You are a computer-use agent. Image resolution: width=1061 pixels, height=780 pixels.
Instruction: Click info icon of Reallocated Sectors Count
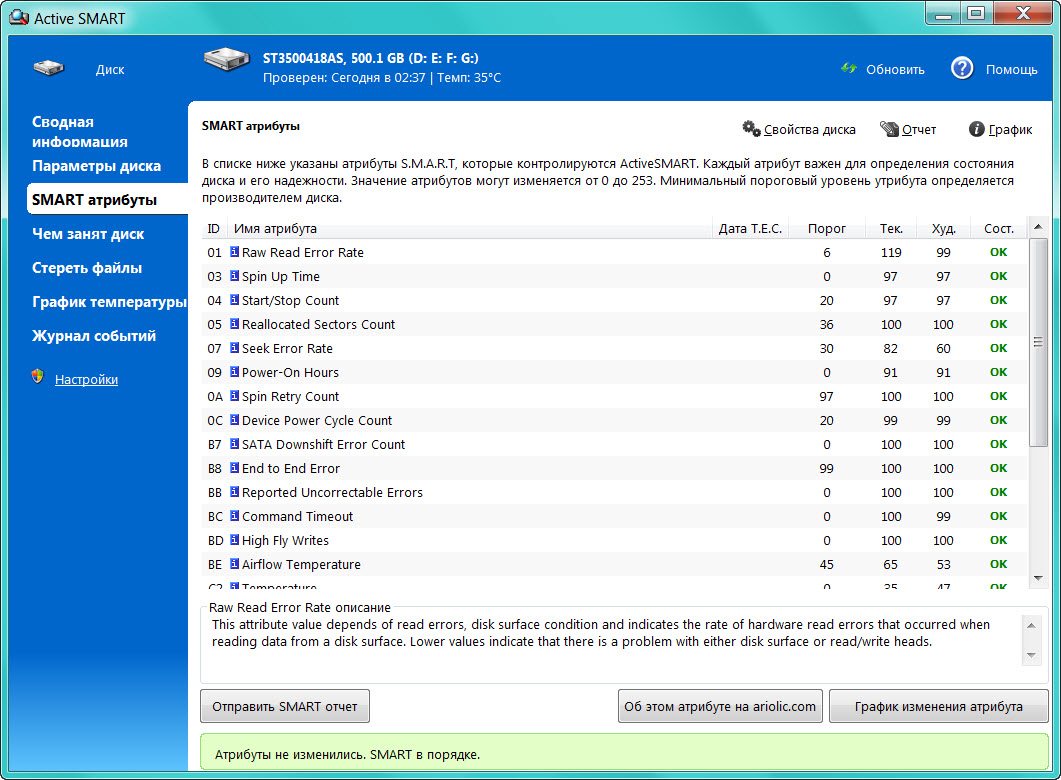tap(234, 323)
